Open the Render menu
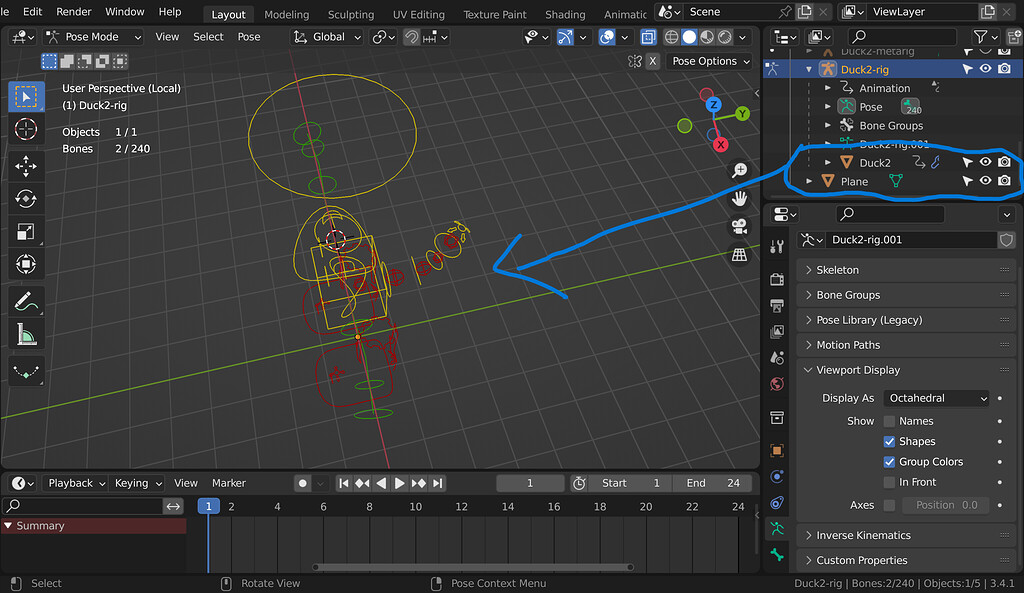 74,12
